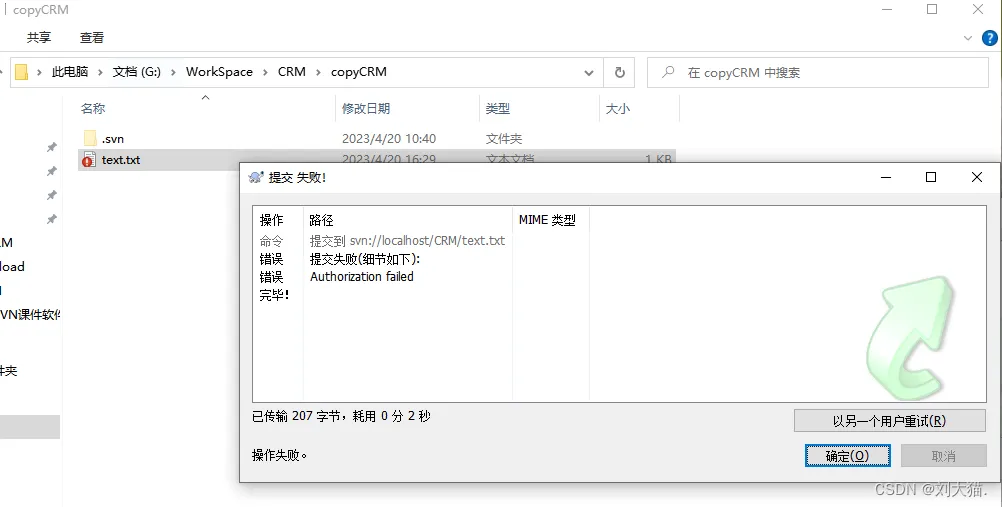Click the 确定(O) button
The image size is (1002, 507).
tap(847, 456)
